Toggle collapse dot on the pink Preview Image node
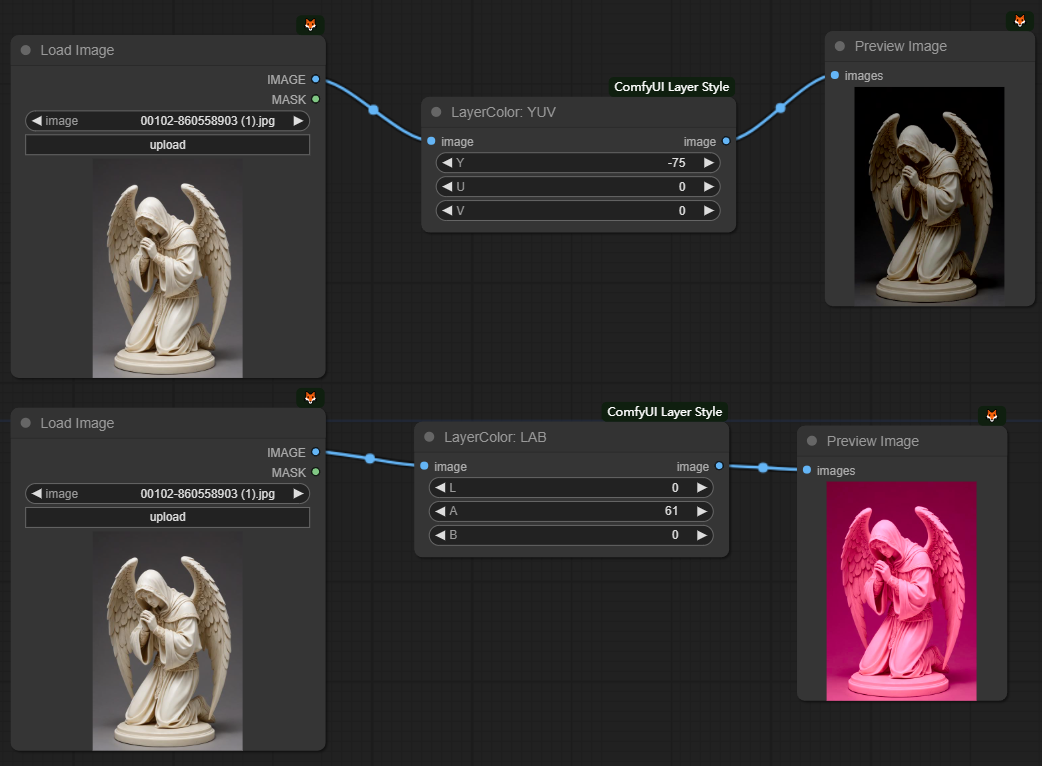The width and height of the screenshot is (1042, 766). click(x=812, y=441)
